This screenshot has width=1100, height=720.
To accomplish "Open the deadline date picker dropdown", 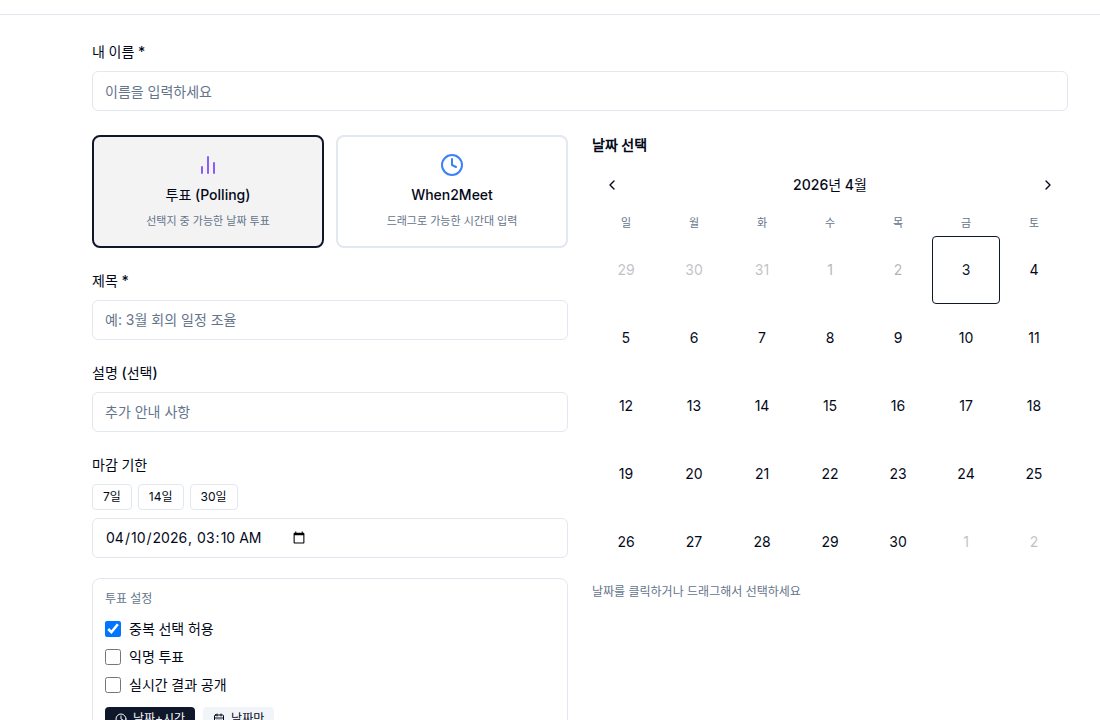I will [x=297, y=538].
